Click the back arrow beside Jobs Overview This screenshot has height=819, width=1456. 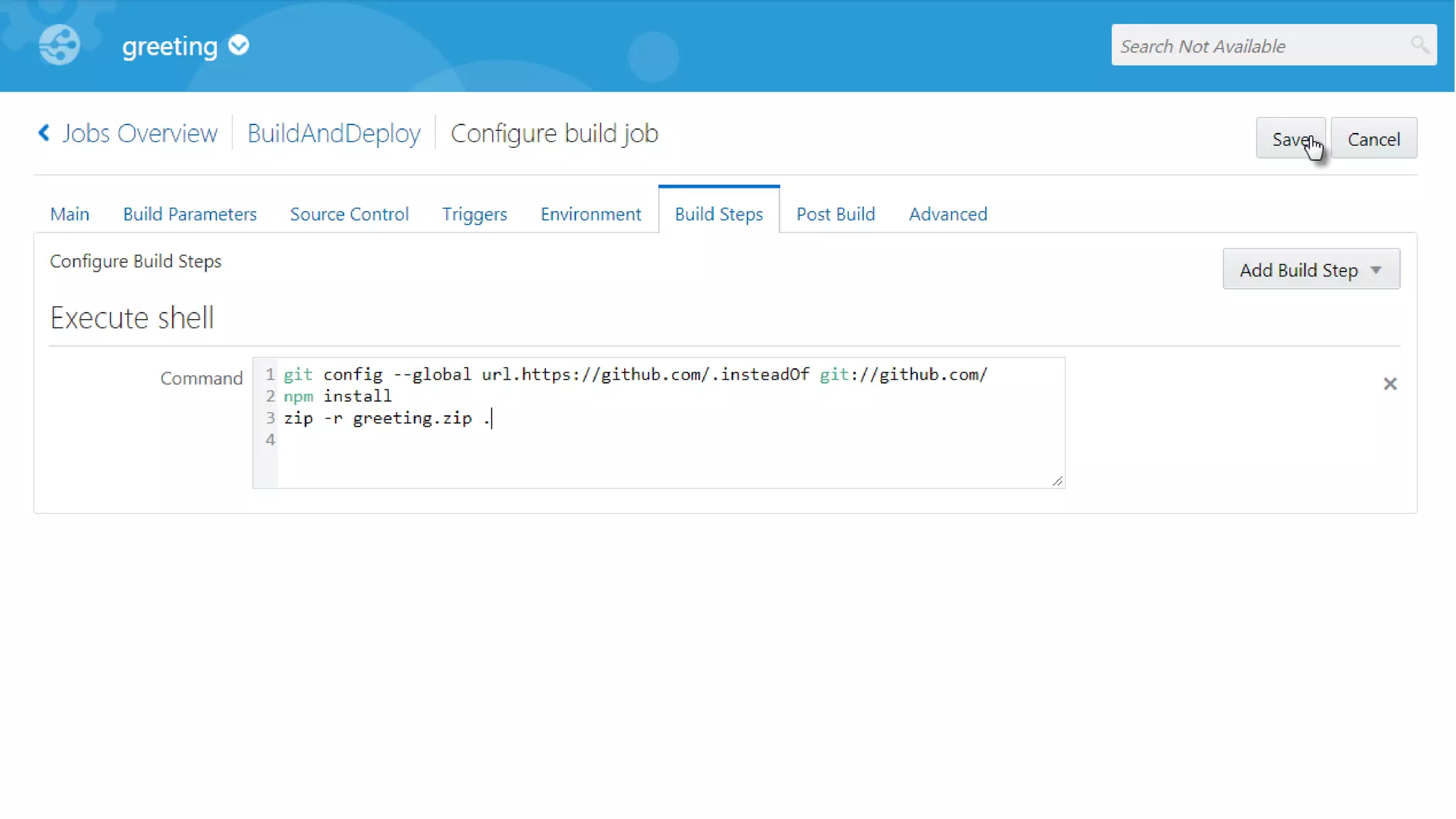point(44,133)
